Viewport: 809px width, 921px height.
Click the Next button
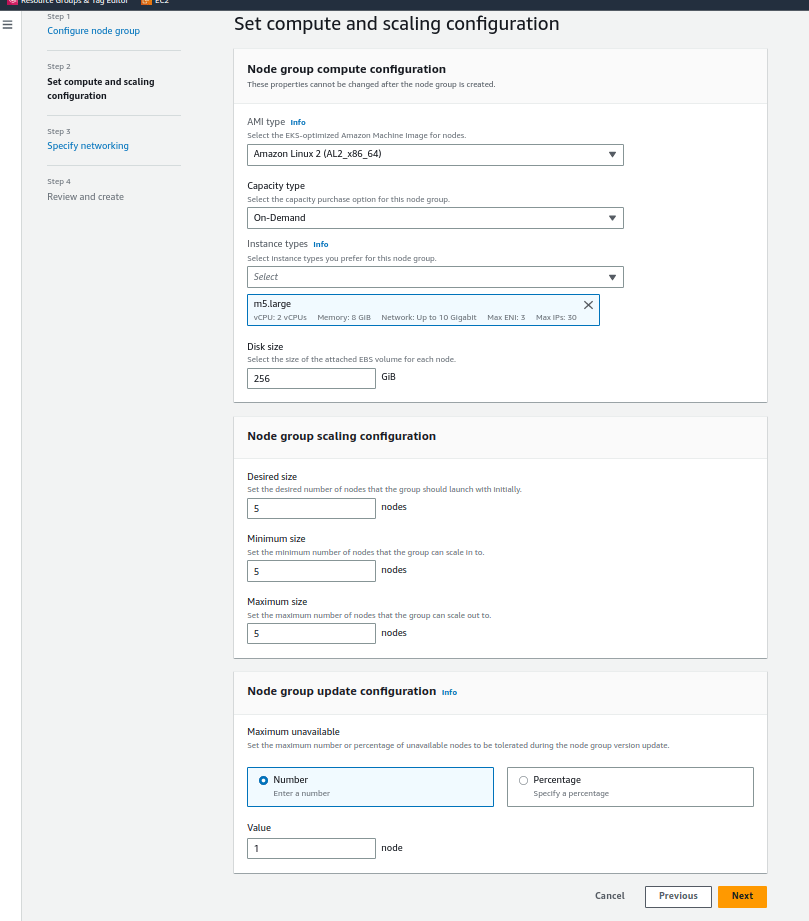tap(742, 896)
